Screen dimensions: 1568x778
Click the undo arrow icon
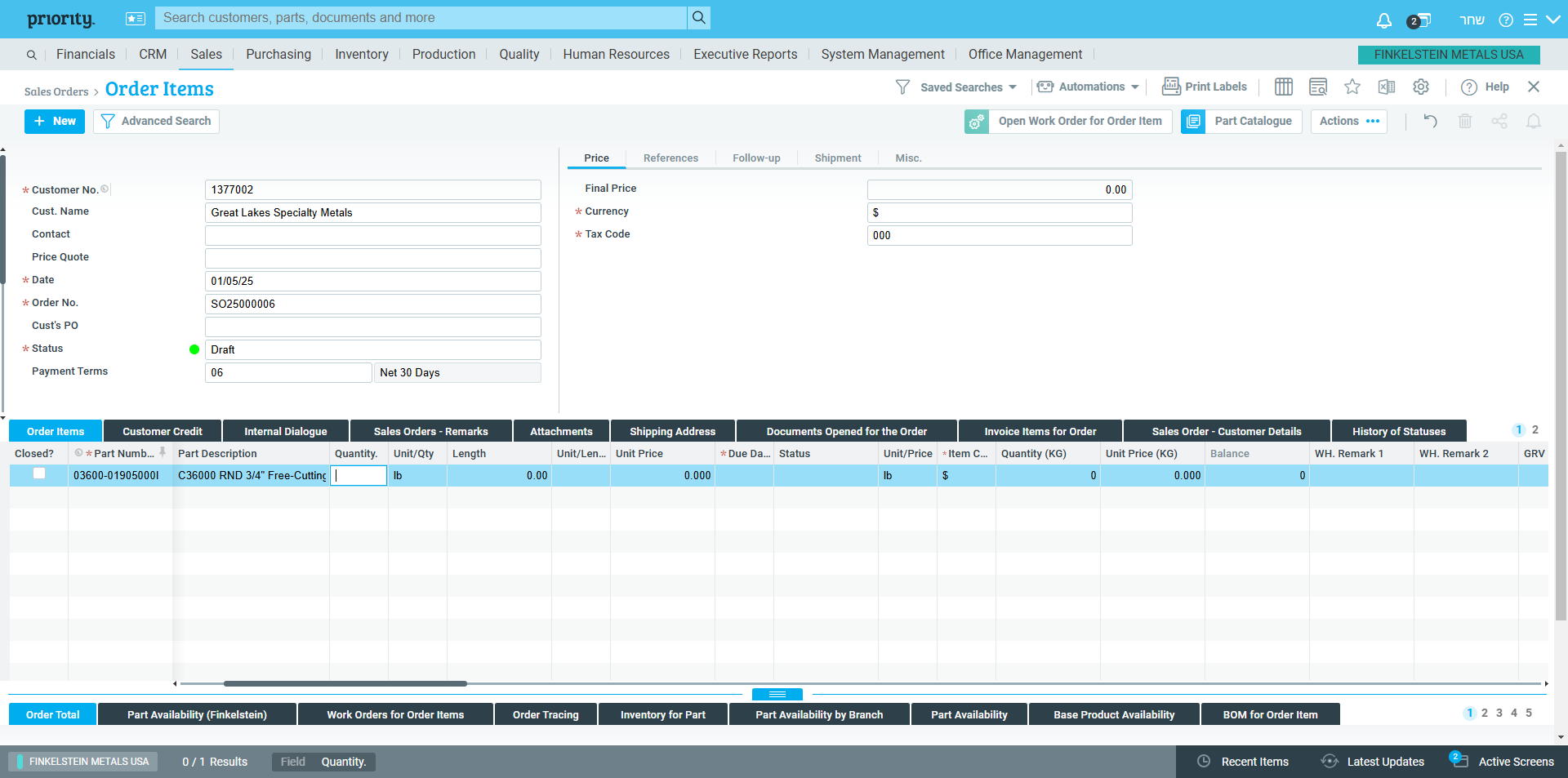(1430, 121)
